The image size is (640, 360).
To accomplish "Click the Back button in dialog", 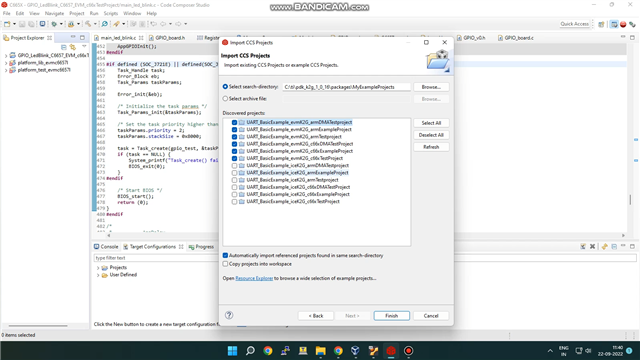I will [316, 316].
